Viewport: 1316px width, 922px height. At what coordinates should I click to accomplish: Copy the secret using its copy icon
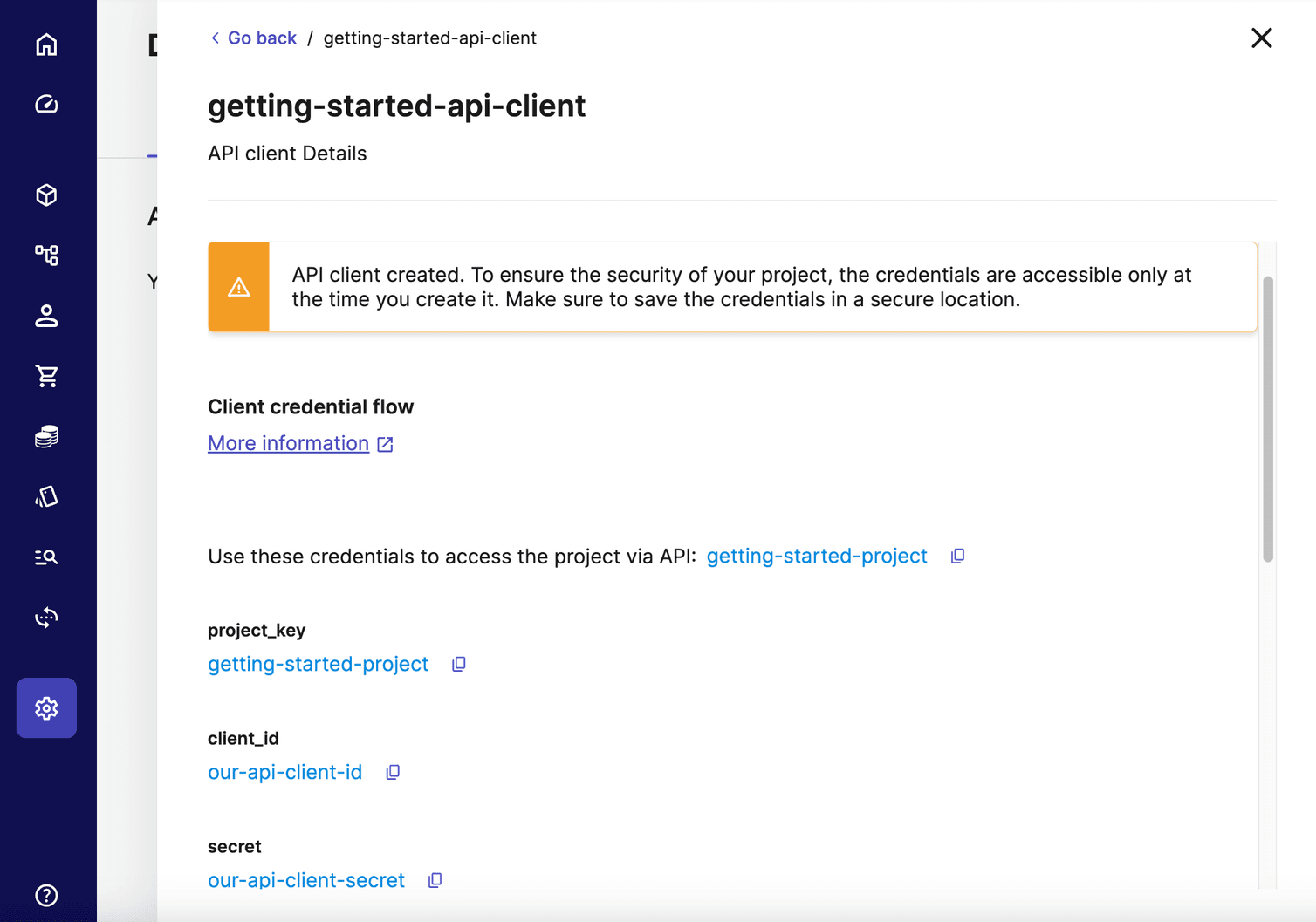(434, 880)
